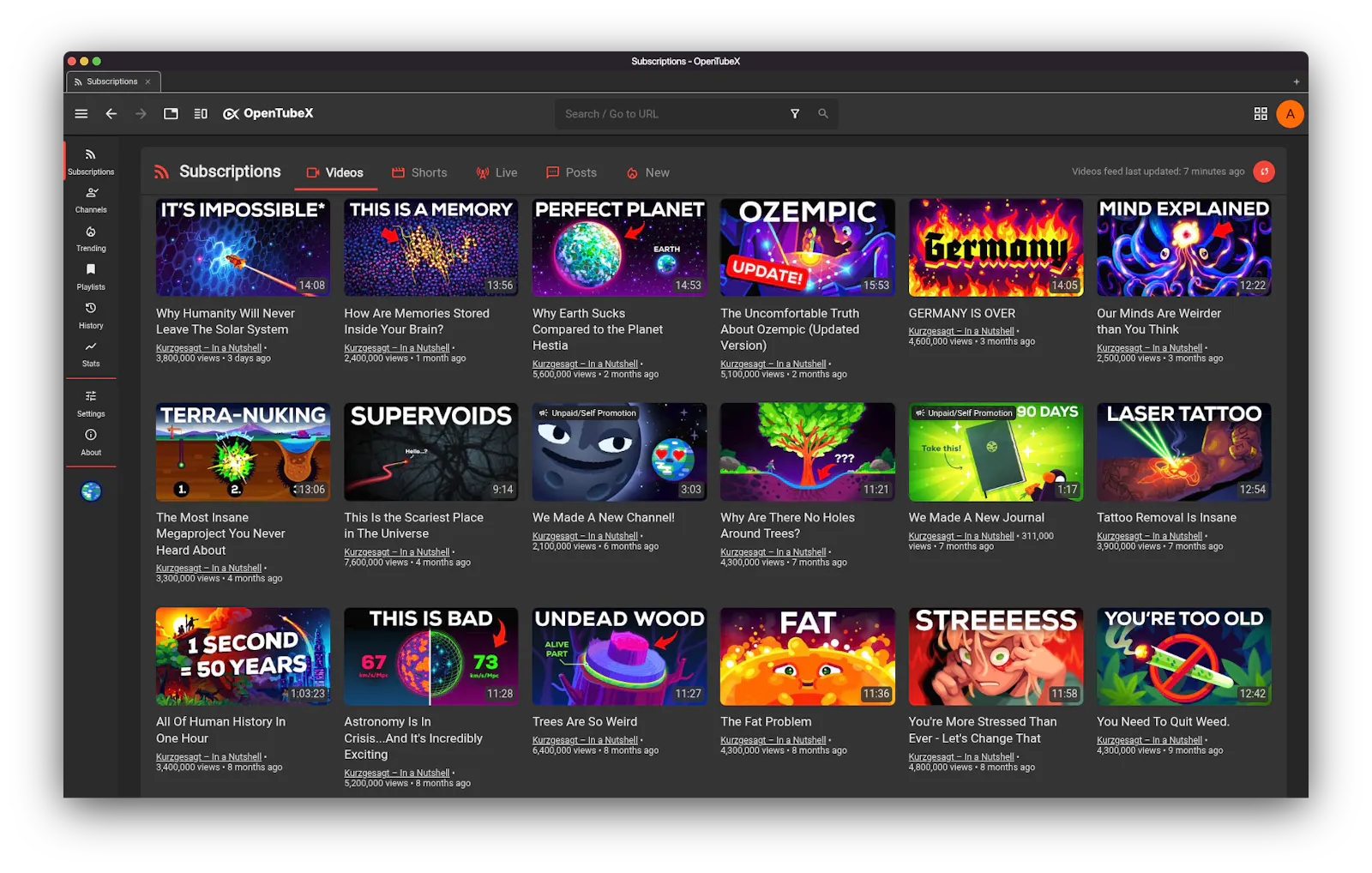Open Playlists in the sidebar

[91, 277]
